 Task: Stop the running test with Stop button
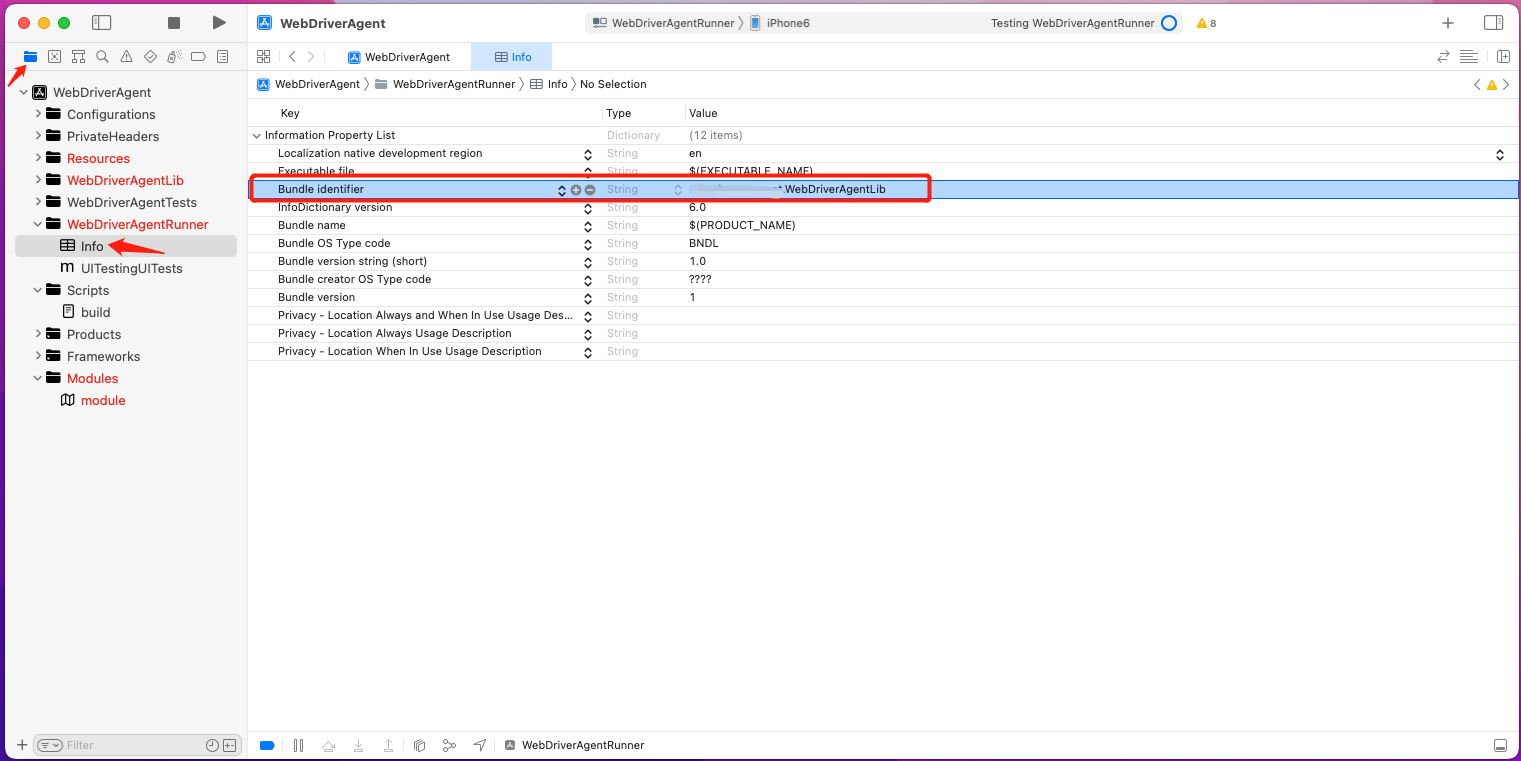coord(174,23)
